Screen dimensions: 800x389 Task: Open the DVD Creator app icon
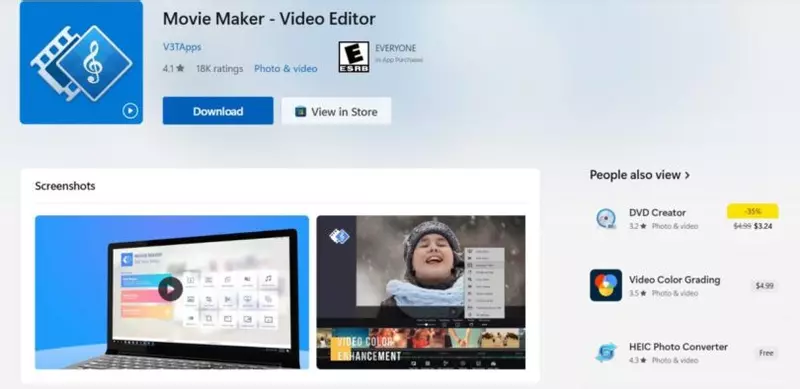click(x=606, y=218)
